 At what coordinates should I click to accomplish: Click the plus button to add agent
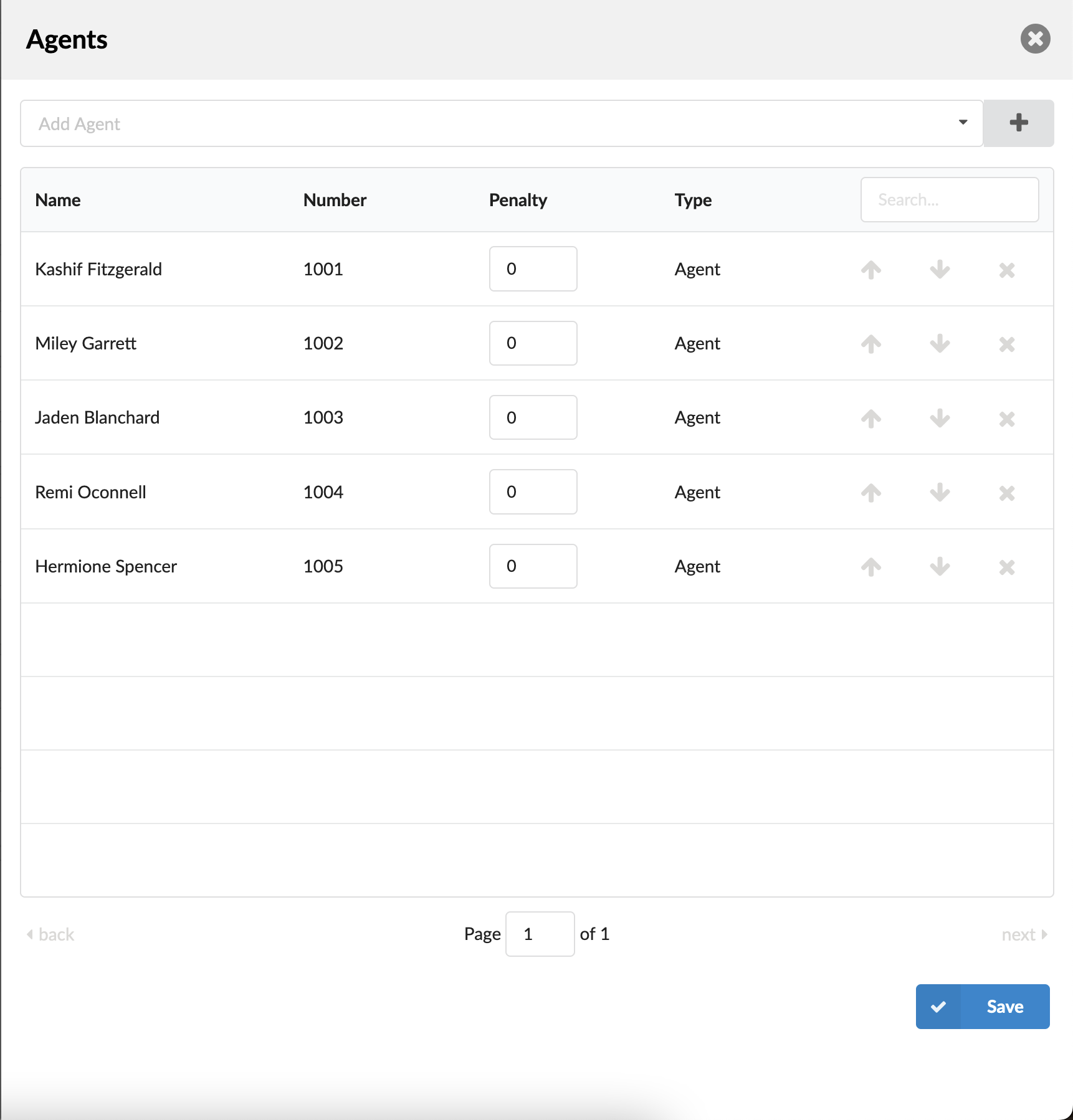(1019, 123)
